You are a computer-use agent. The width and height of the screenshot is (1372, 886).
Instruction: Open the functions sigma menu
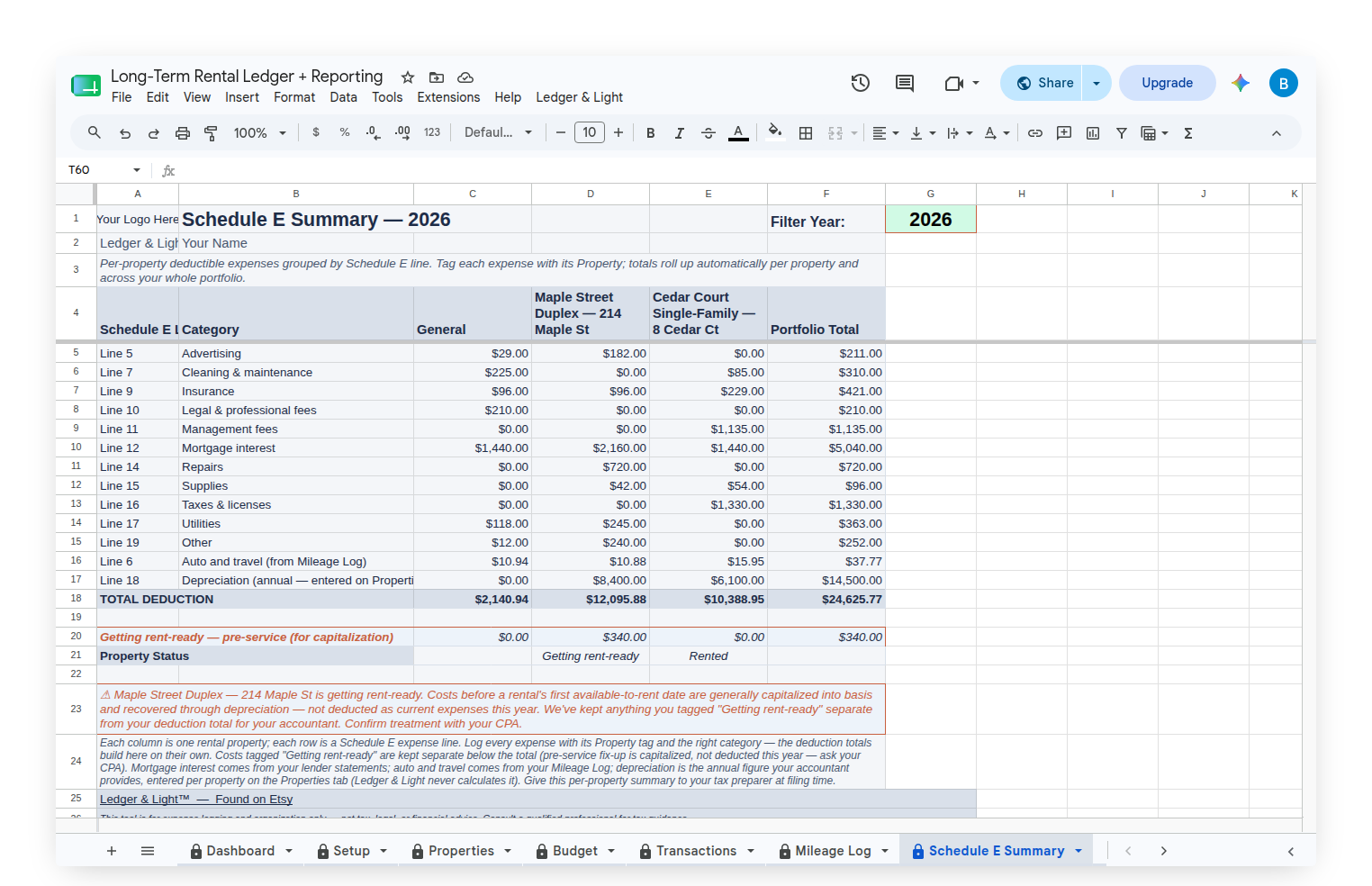tap(1188, 133)
